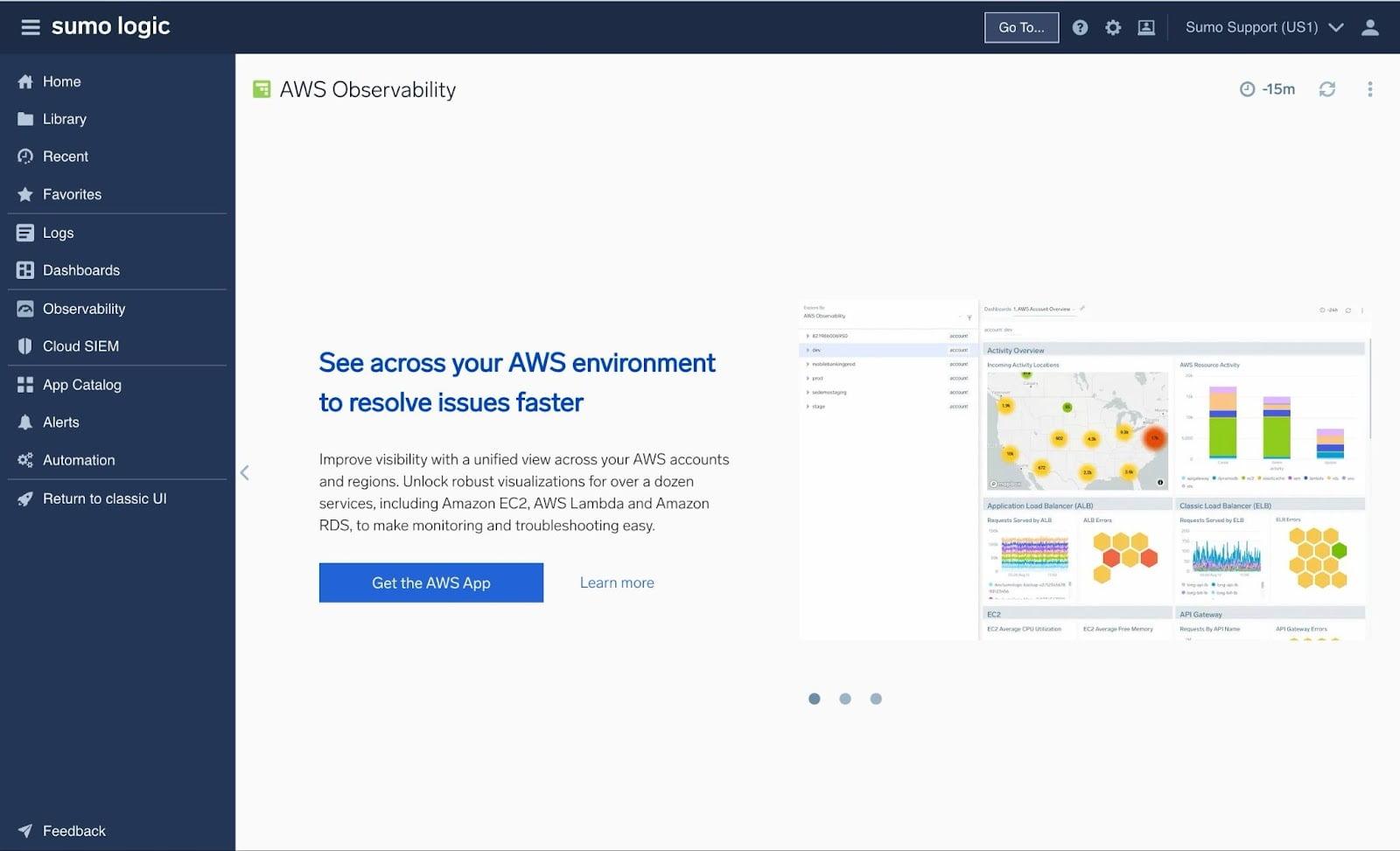Screen dimensions: 1400x851
Task: Select the second carousel dot
Action: [845, 699]
